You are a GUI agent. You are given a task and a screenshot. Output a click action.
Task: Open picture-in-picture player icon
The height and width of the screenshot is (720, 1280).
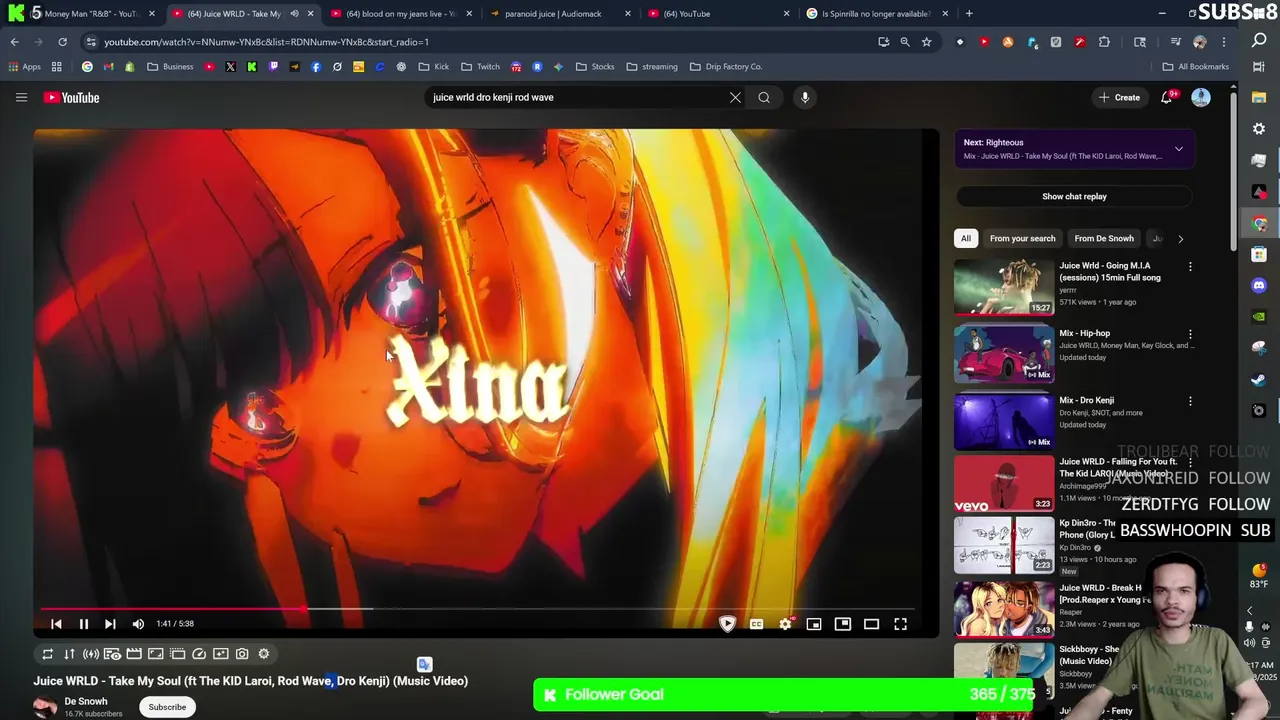843,624
